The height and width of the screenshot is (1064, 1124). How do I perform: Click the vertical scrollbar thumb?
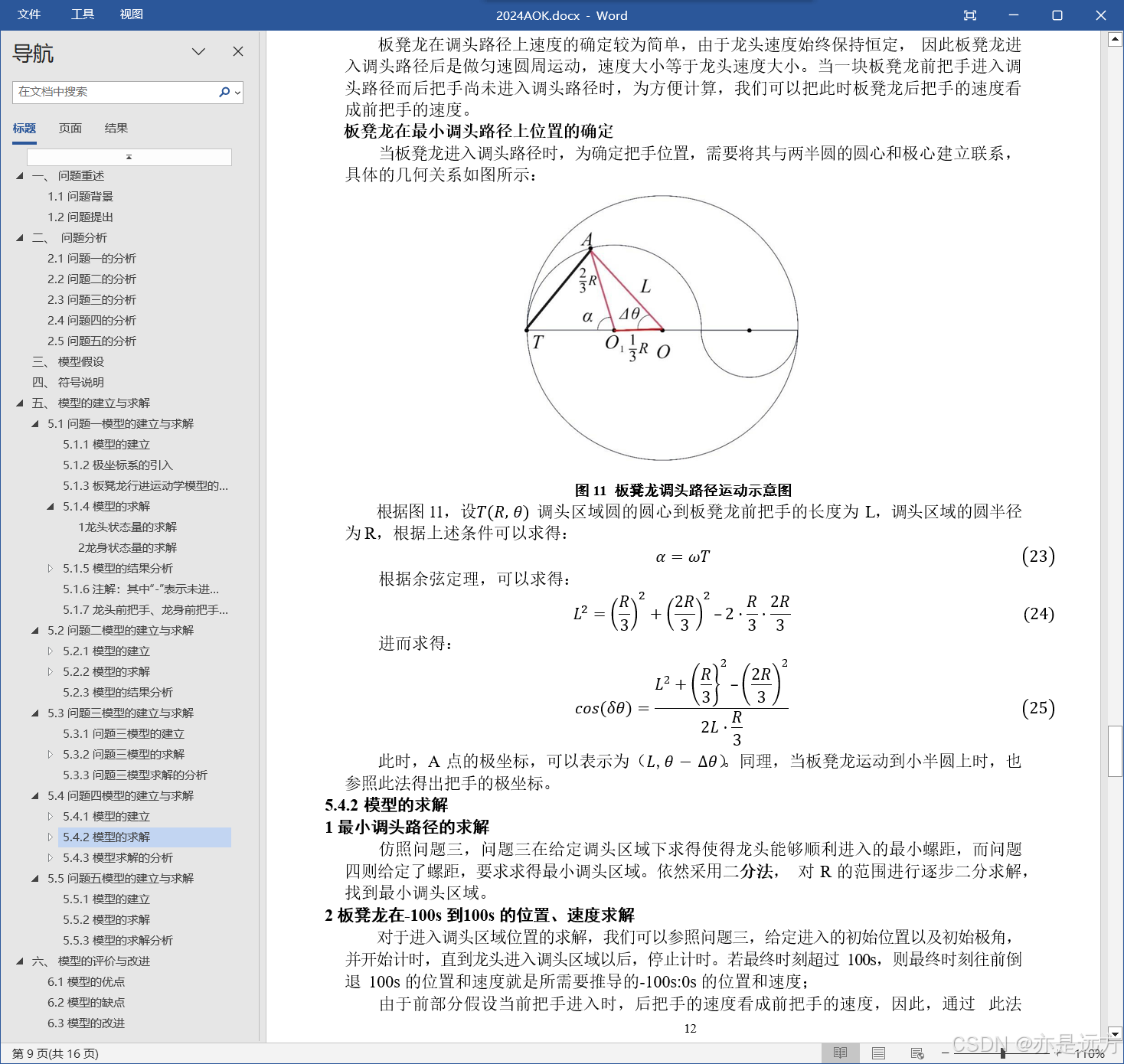(x=1115, y=751)
